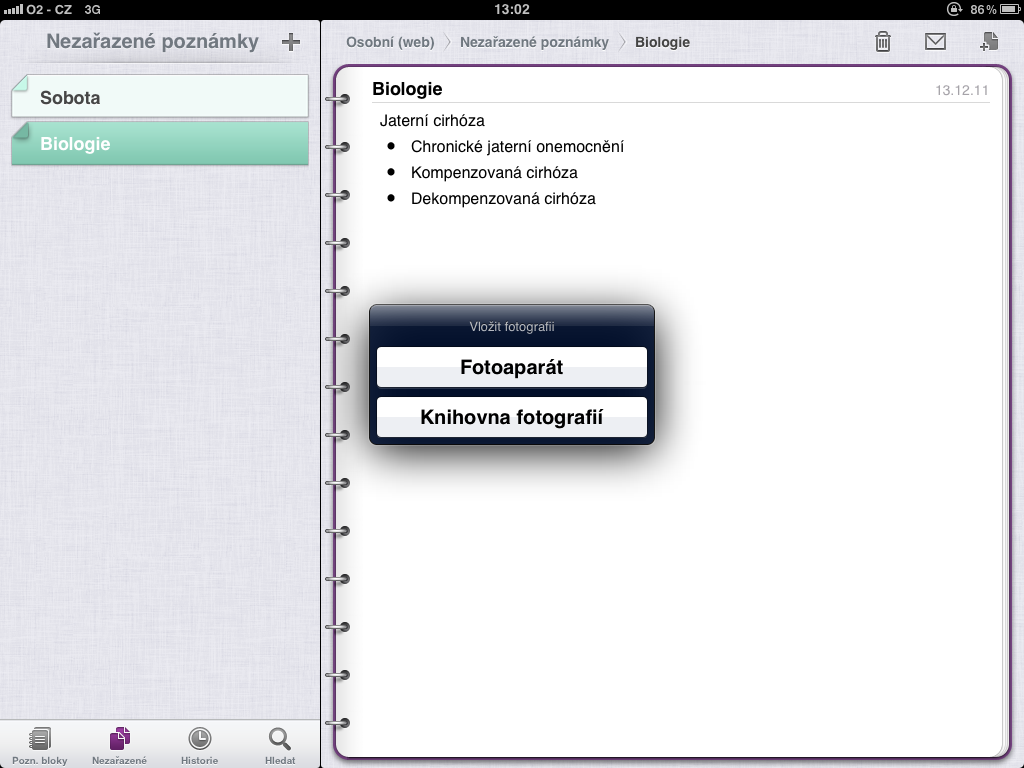1024x768 pixels.
Task: Tap the battery indicator in status bar
Action: point(1010,9)
